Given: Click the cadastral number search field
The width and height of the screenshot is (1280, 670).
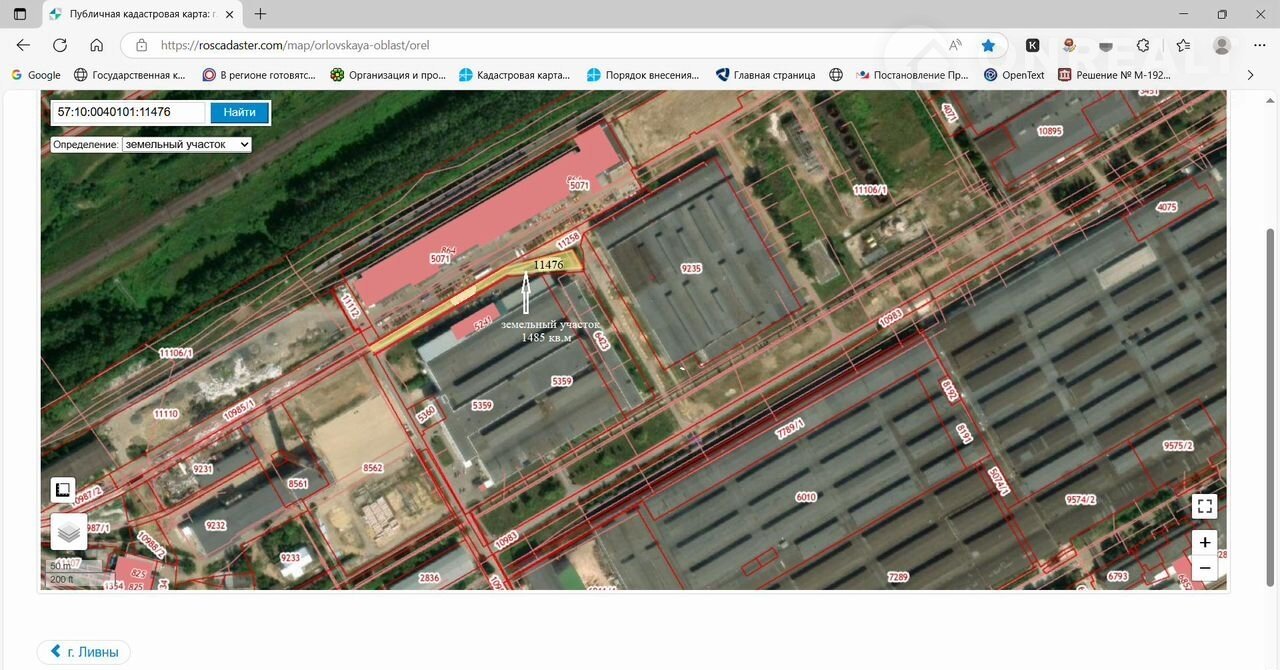Looking at the screenshot, I should click(x=128, y=112).
